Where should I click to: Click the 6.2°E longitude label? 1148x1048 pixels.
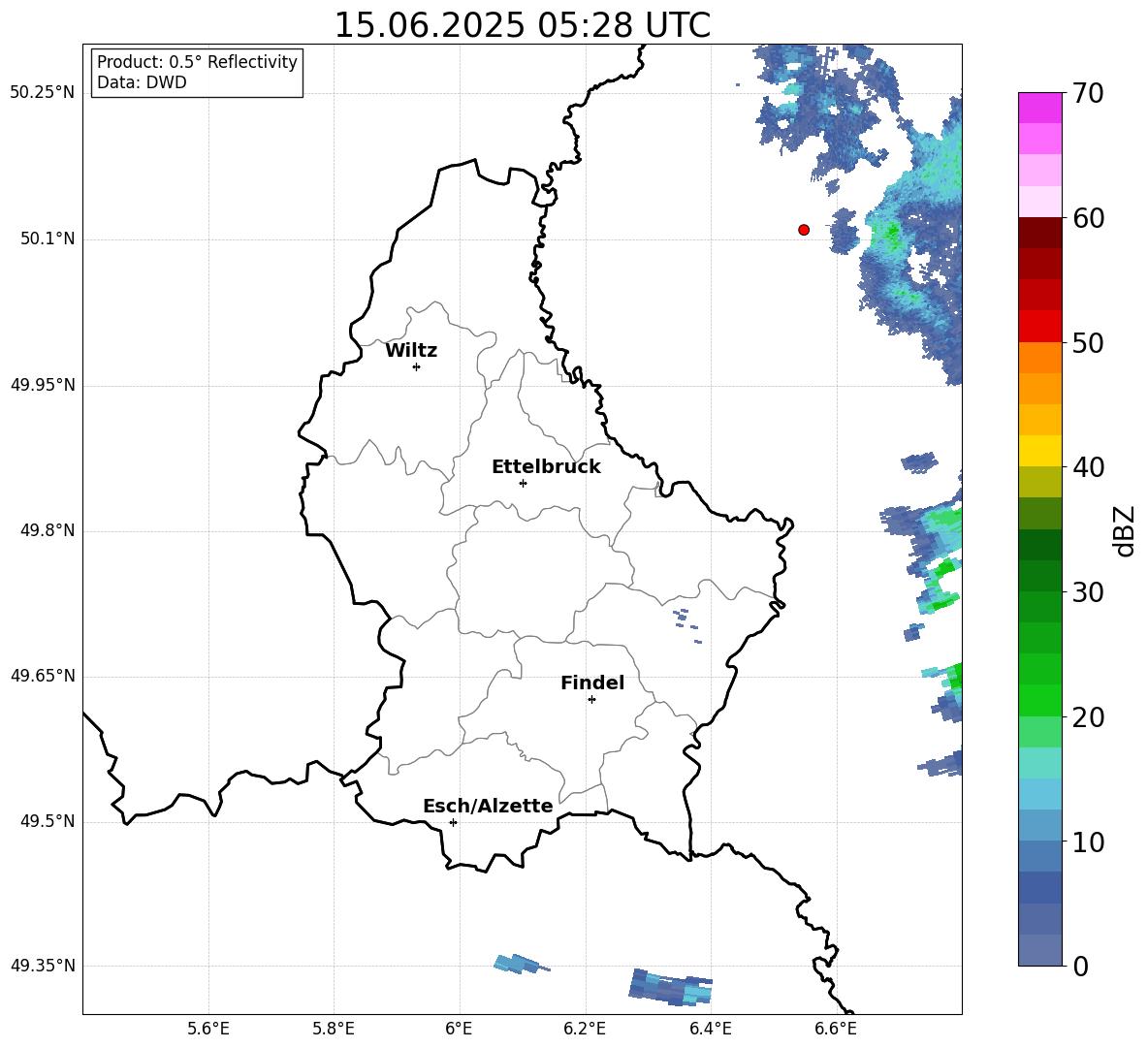tap(585, 1029)
